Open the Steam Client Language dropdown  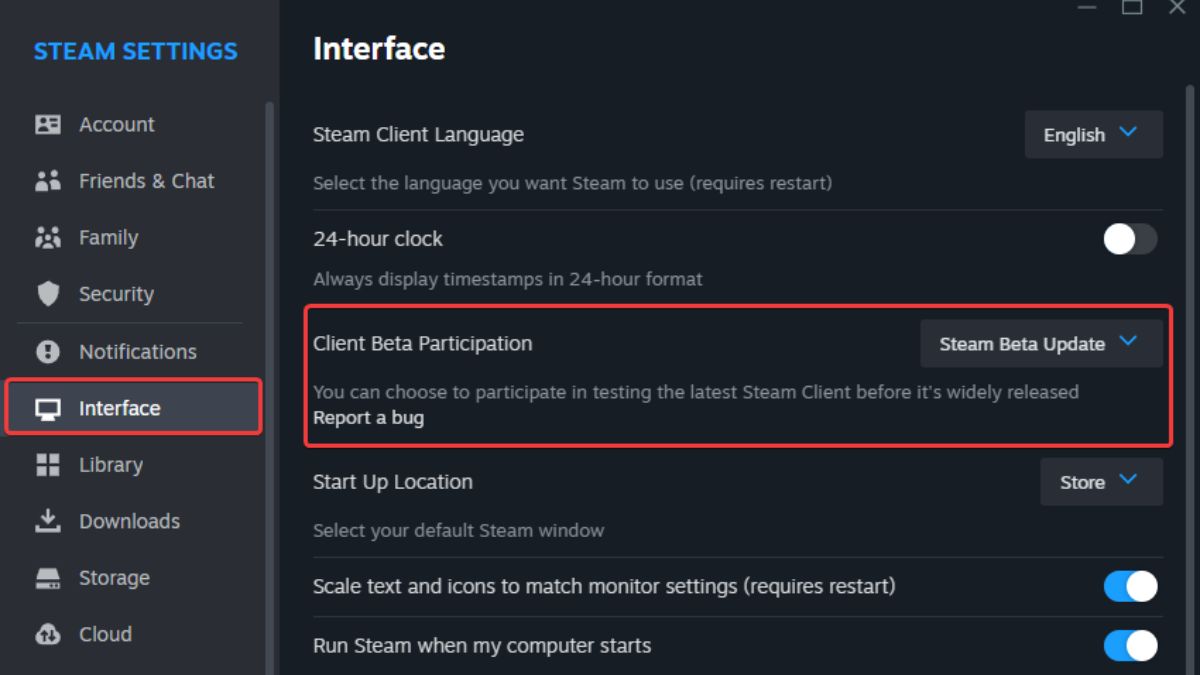(1093, 134)
